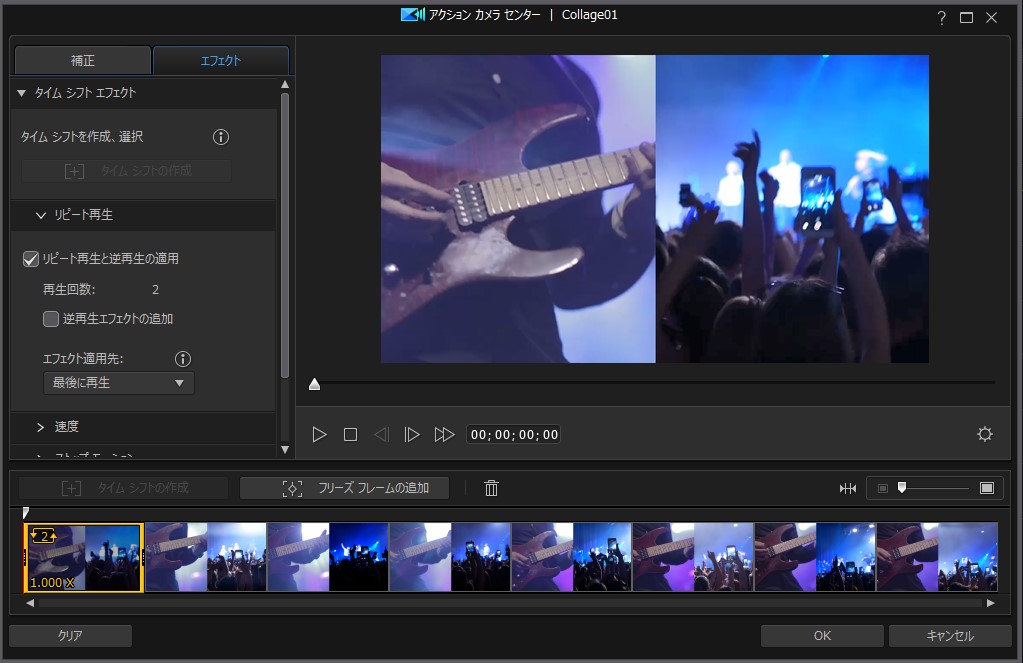Delete selection with the trash icon
The width and height of the screenshot is (1023, 663).
coord(491,488)
